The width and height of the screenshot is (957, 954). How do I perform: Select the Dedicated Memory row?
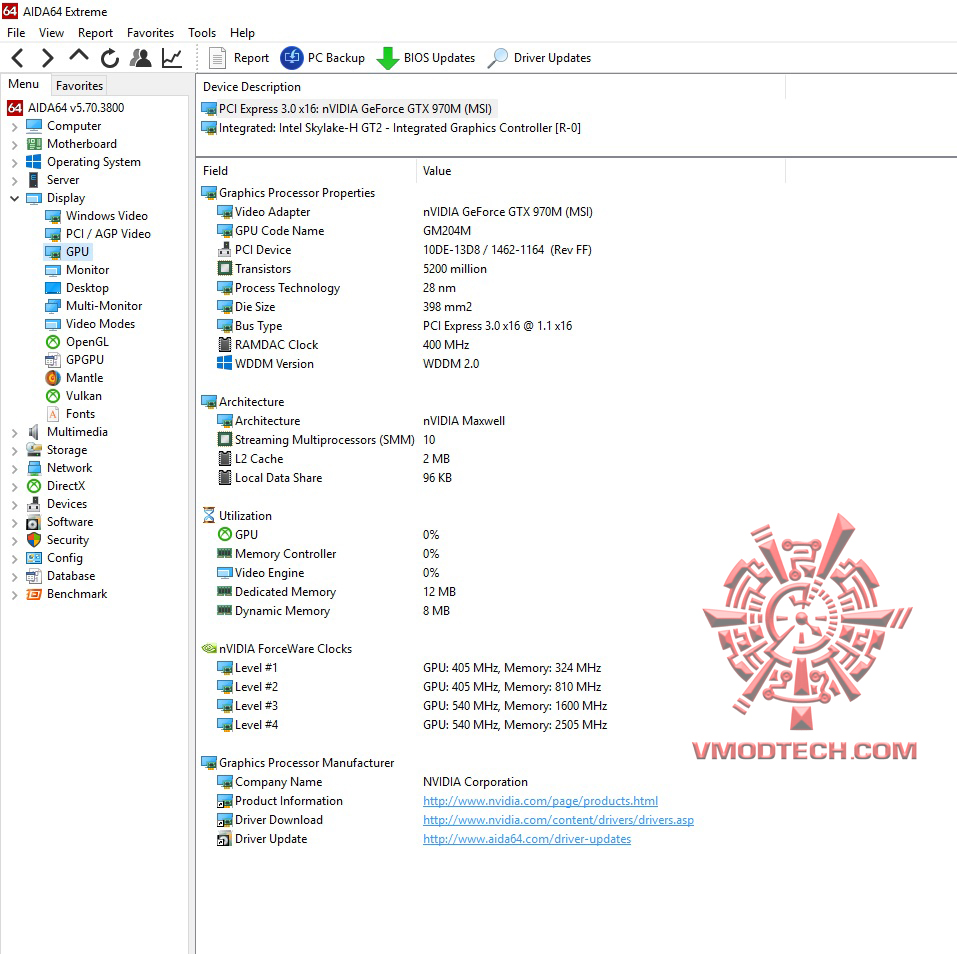337,591
